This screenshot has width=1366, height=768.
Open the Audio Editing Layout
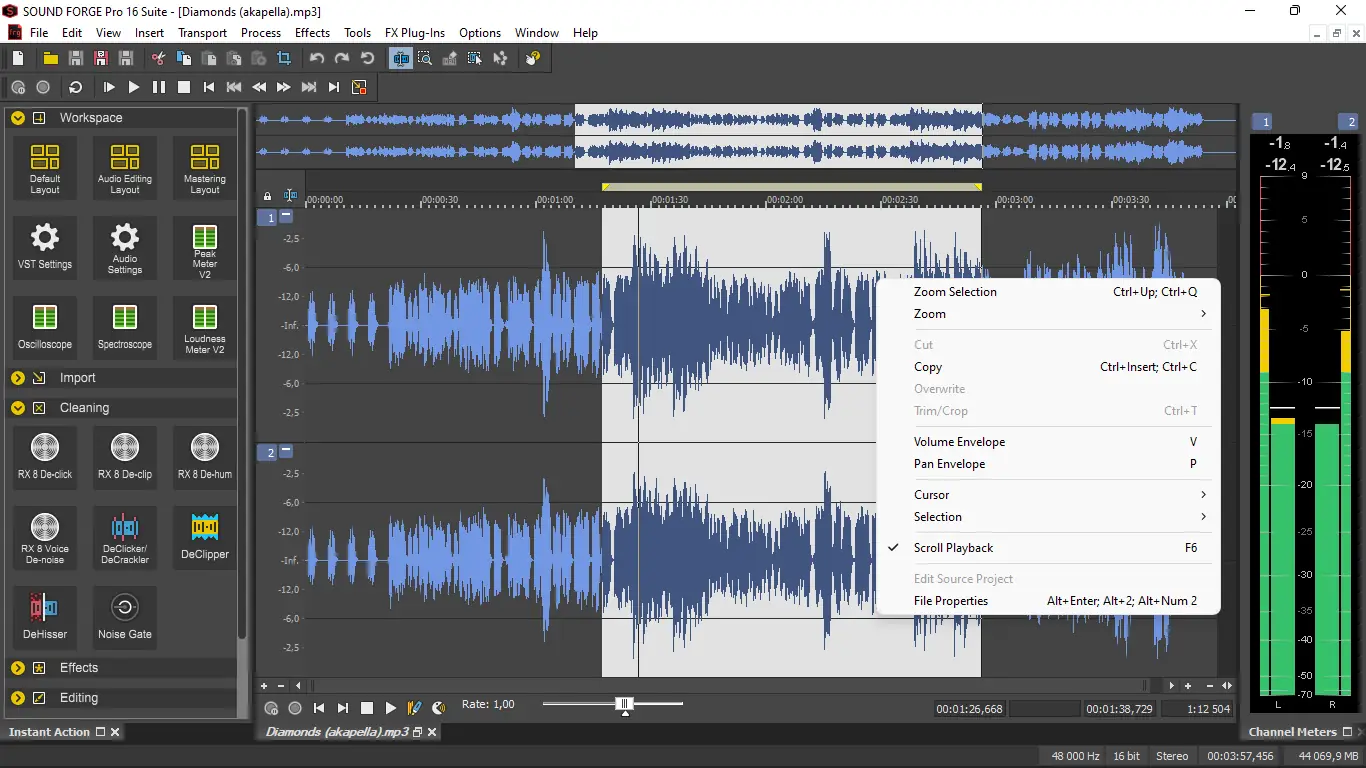[x=124, y=167]
